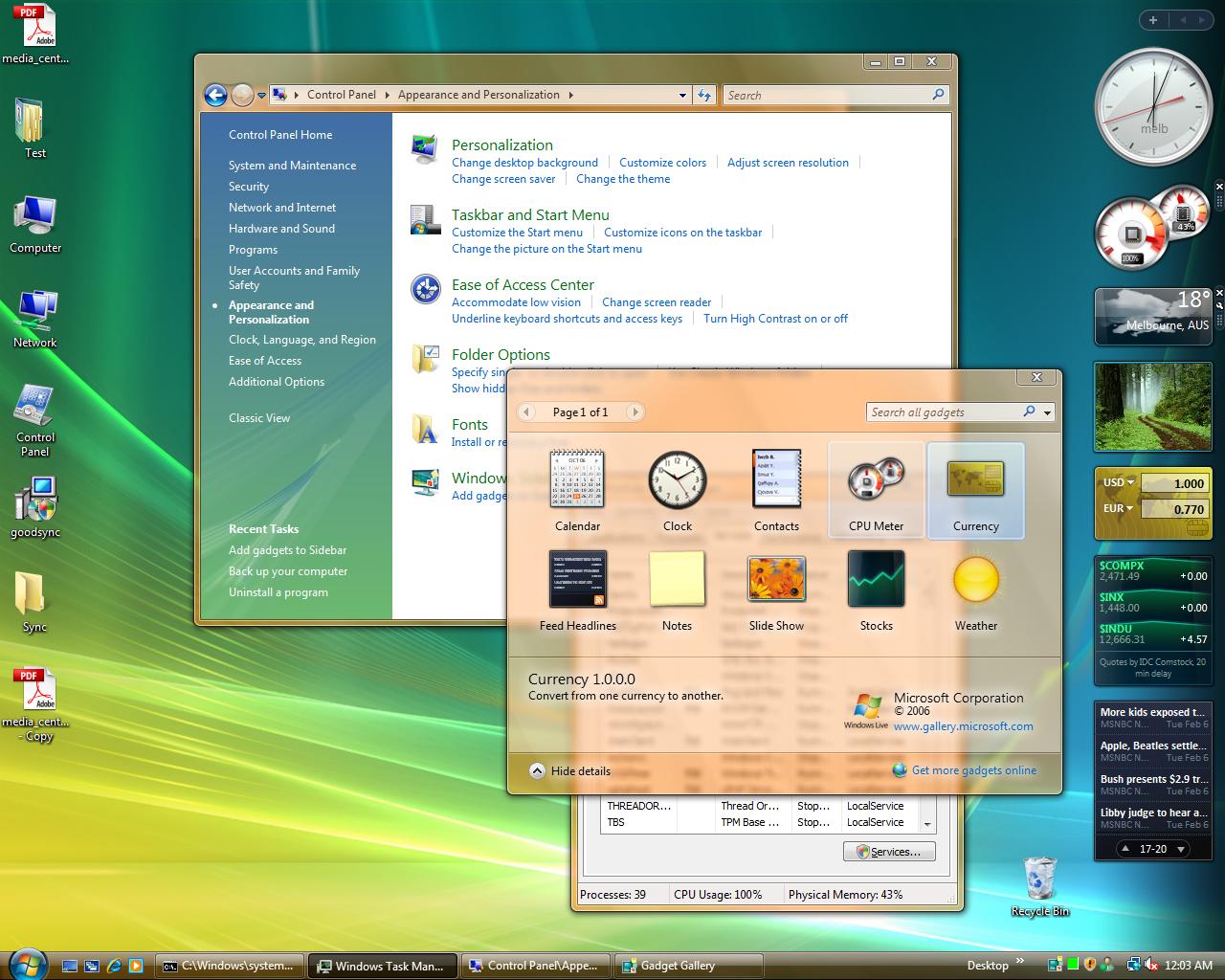Select the Clock gadget in gallery
The height and width of the screenshot is (980, 1225).
[677, 479]
